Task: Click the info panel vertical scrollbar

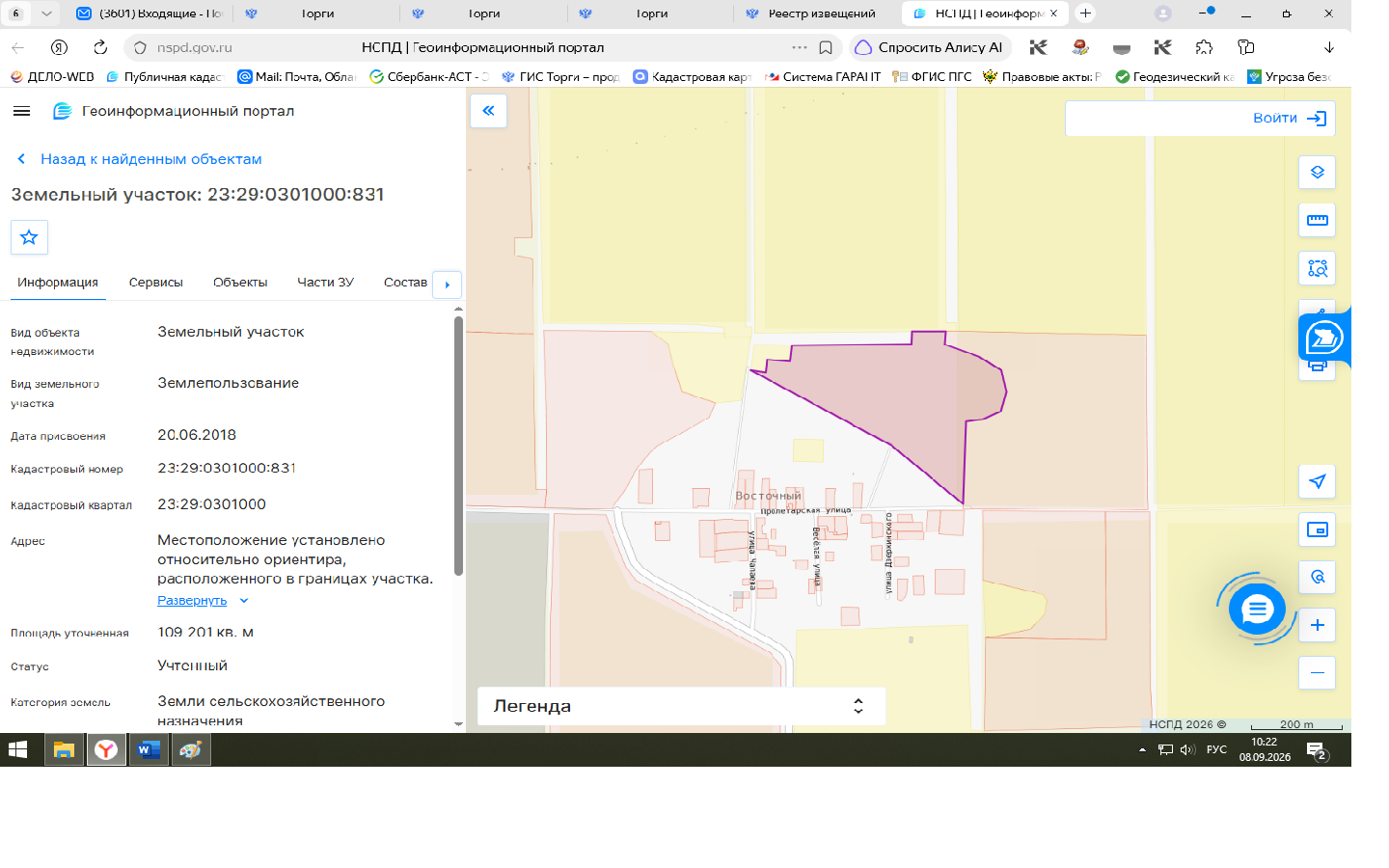Action: pos(458,444)
